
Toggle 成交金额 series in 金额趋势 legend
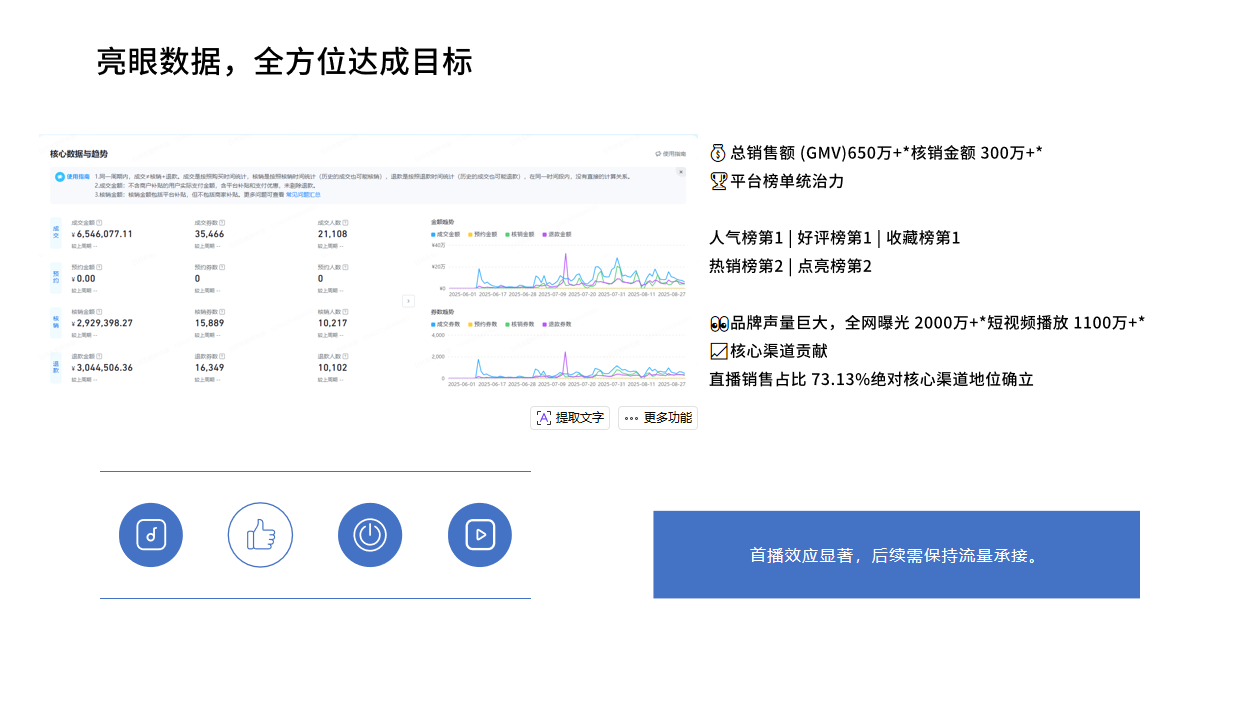point(446,234)
